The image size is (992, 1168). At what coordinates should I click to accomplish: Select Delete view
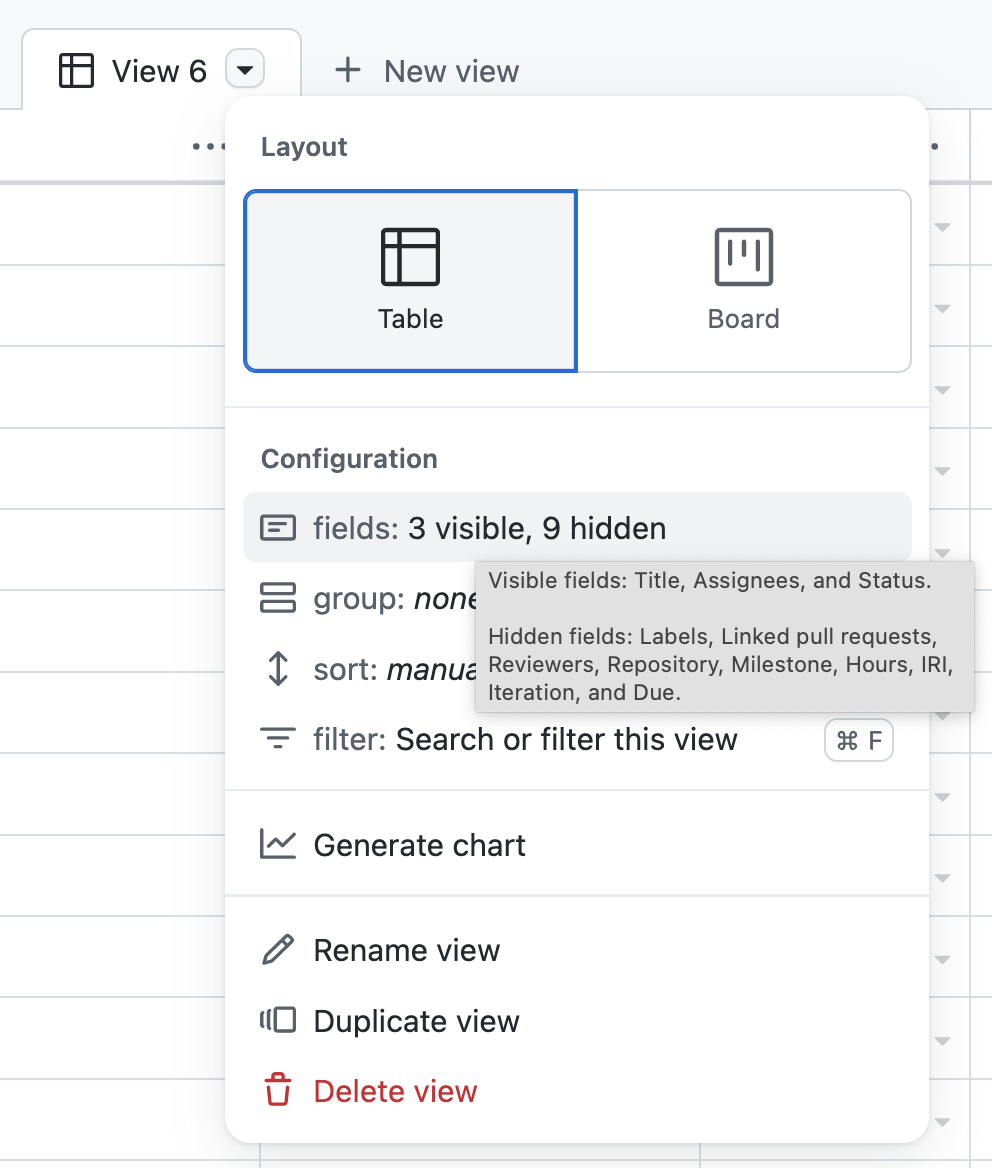[577, 1091]
